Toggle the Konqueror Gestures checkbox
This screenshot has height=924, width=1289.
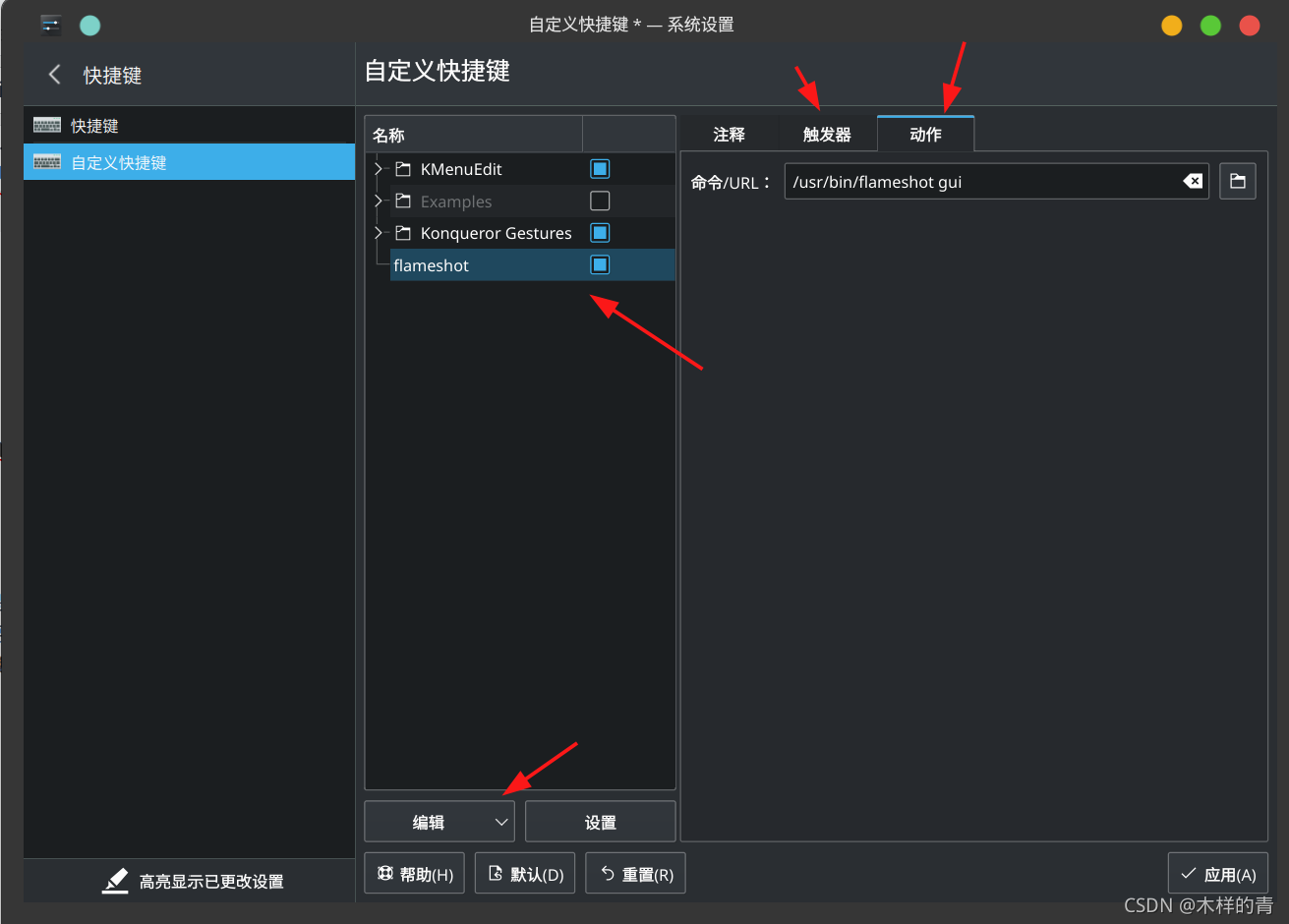600,233
